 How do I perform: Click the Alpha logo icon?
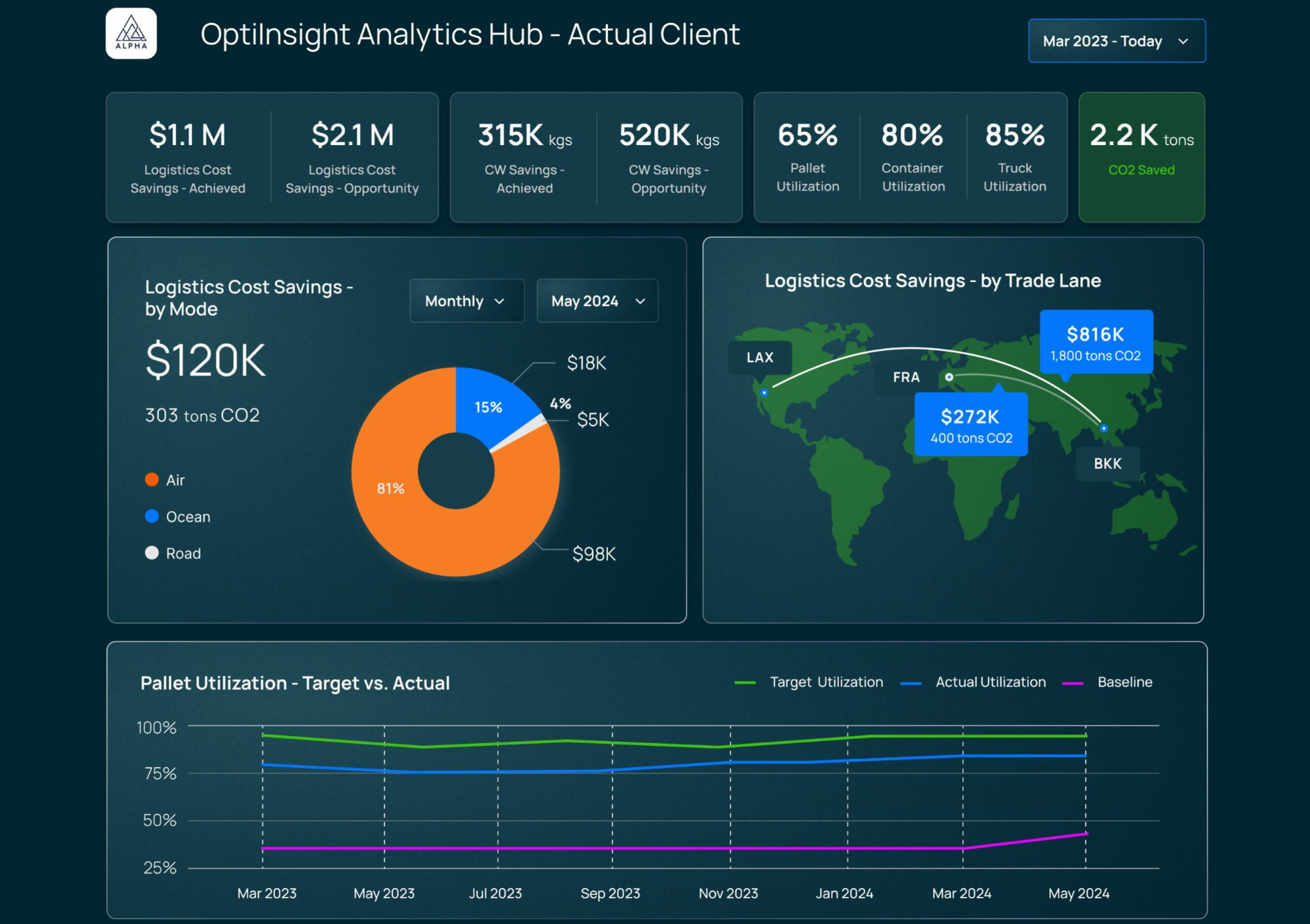131,33
